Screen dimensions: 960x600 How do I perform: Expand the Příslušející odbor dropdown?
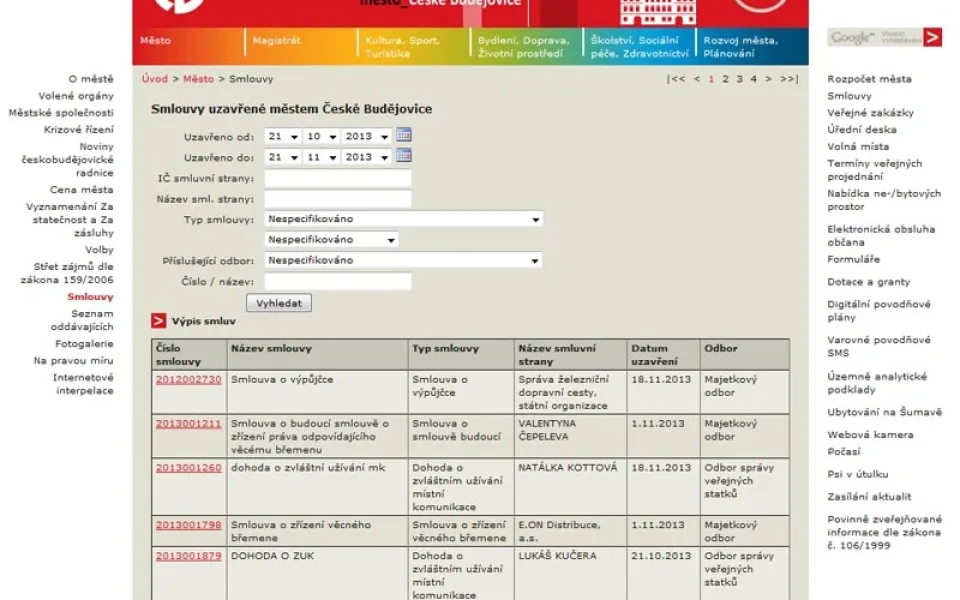[403, 260]
